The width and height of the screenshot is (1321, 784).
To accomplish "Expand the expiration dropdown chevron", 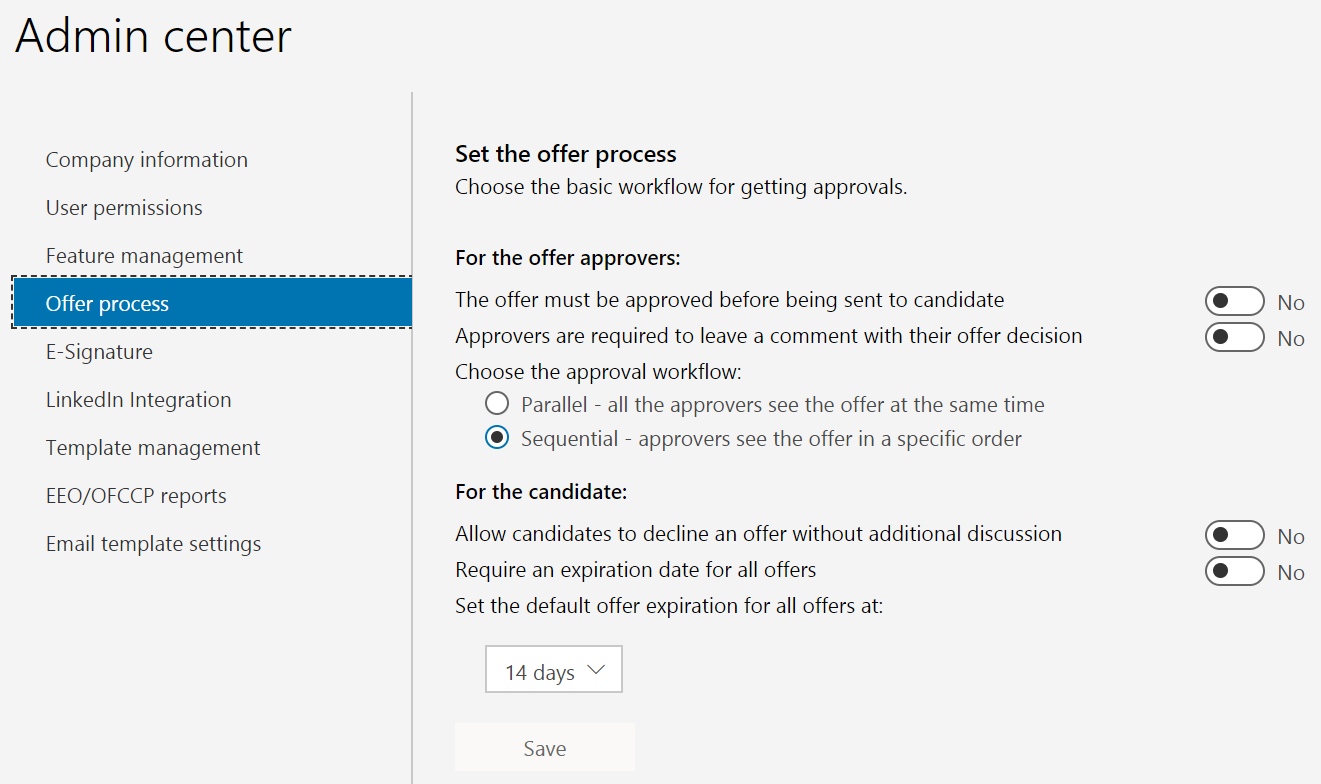I will click(596, 668).
